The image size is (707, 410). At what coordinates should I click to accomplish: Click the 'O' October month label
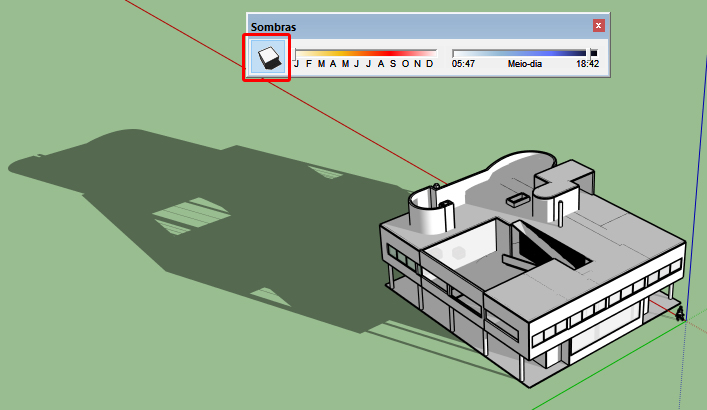tap(405, 64)
